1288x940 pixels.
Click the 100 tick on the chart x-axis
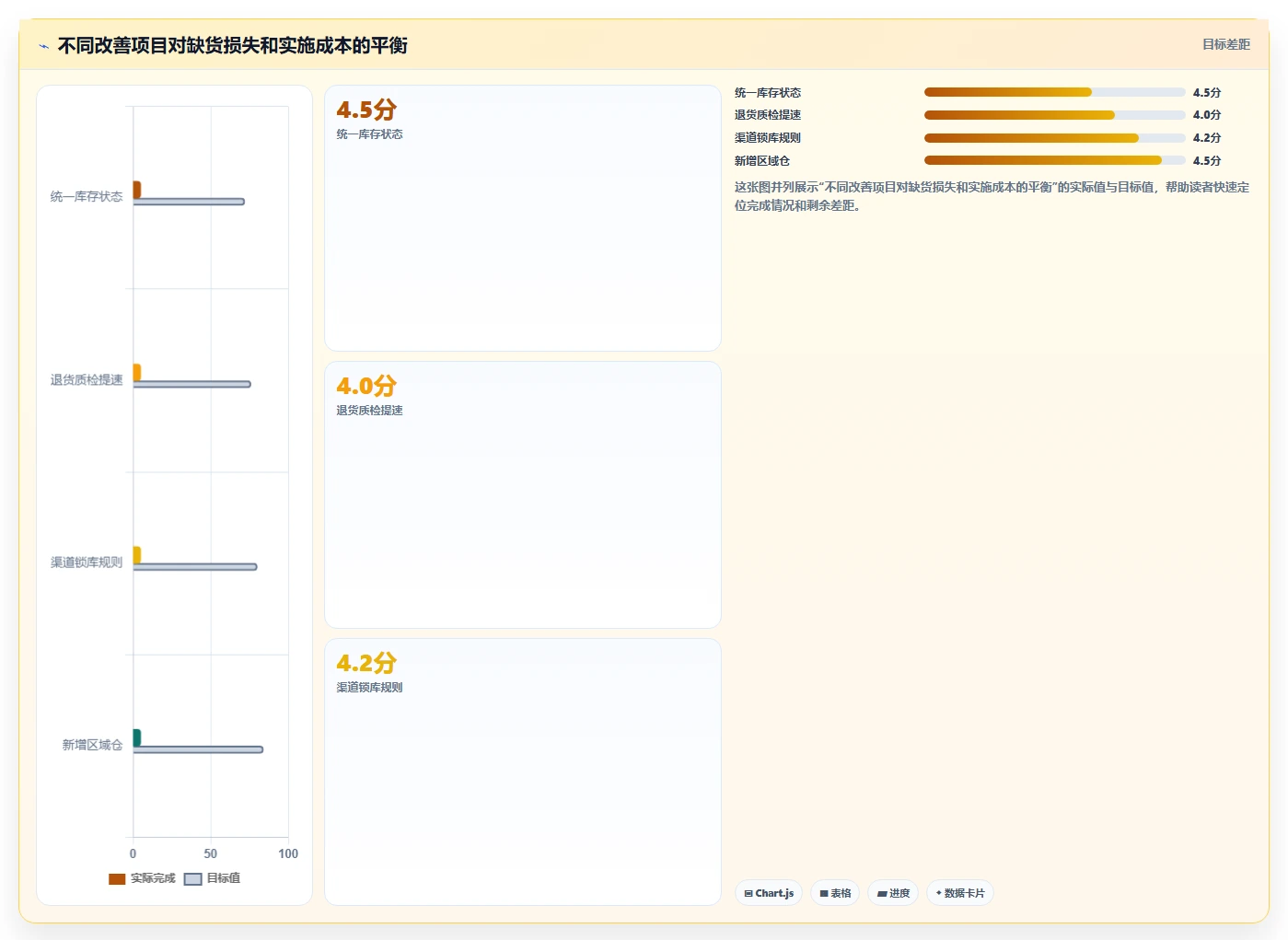(288, 853)
